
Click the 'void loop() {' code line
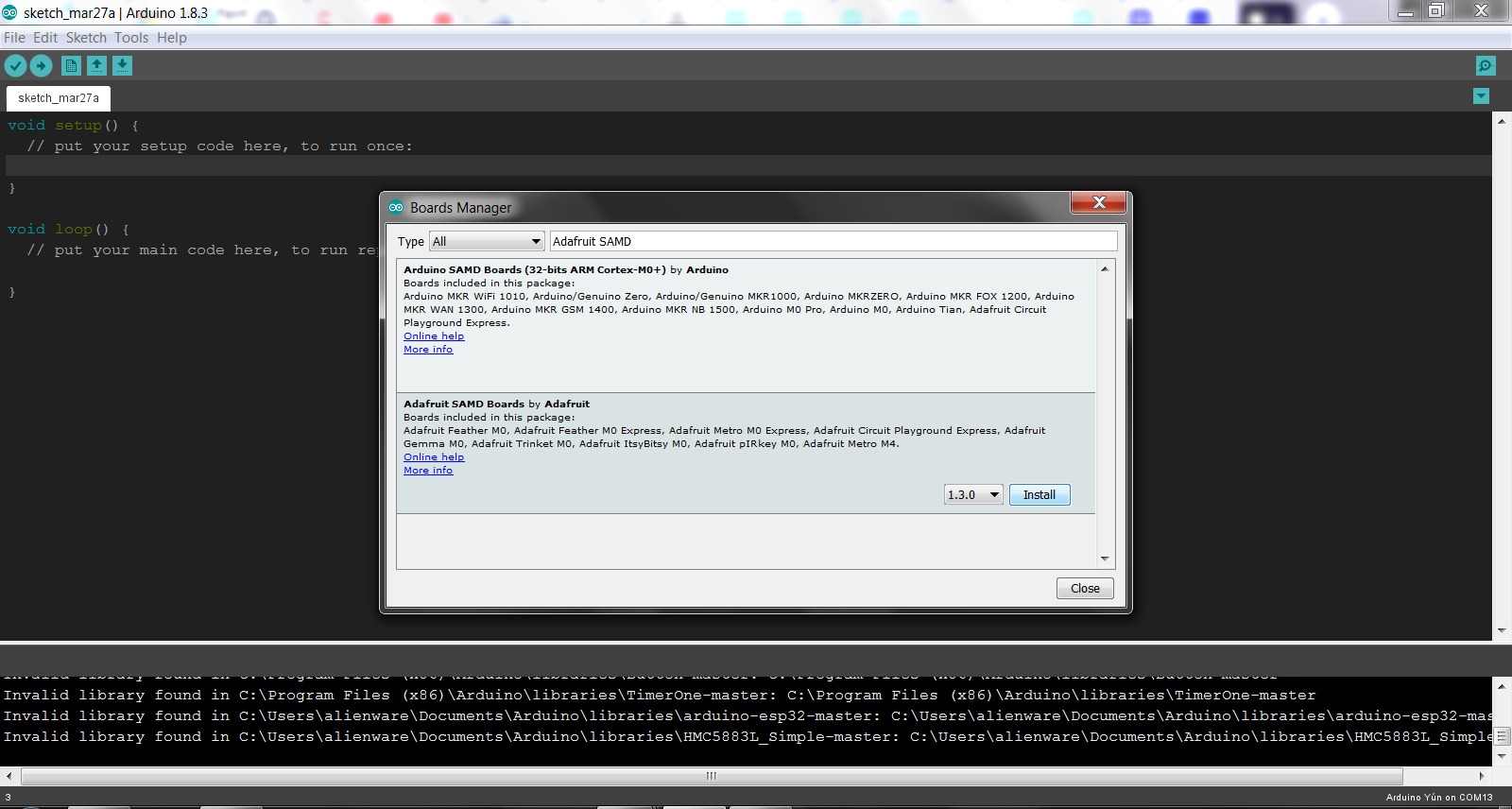click(x=68, y=229)
